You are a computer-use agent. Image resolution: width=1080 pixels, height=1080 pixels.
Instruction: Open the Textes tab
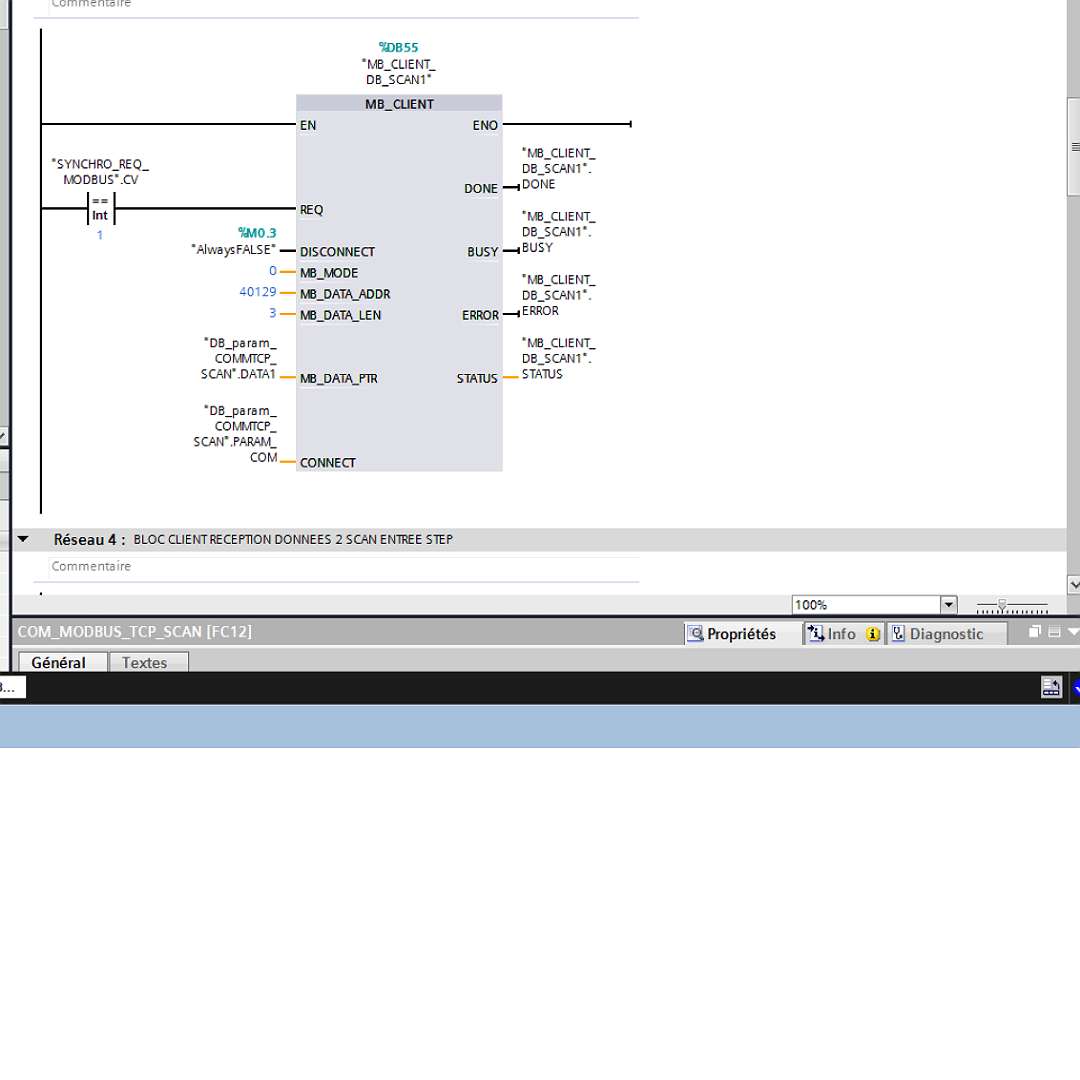coord(145,662)
